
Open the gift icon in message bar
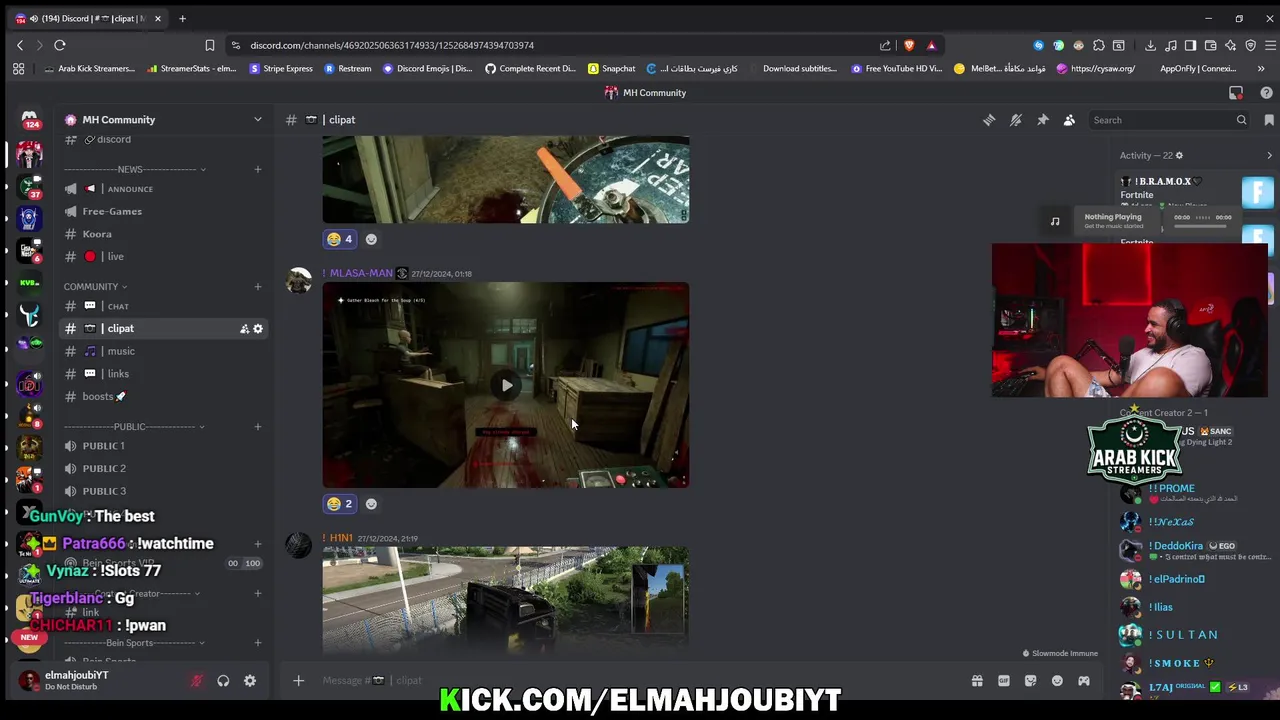(x=977, y=681)
